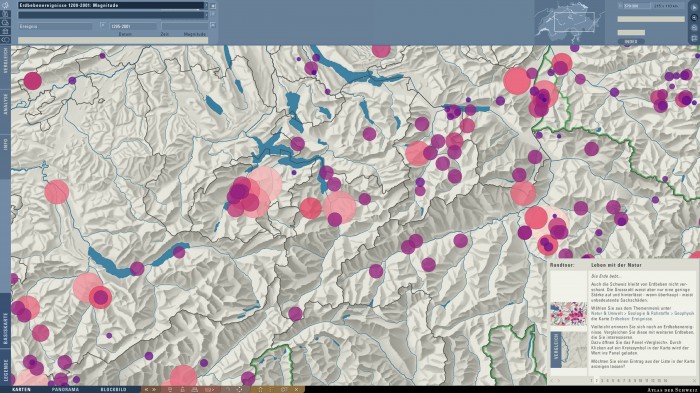Screen dimensions: 700x393
Task: Click the flag marker icon
Action: (x=694, y=38)
